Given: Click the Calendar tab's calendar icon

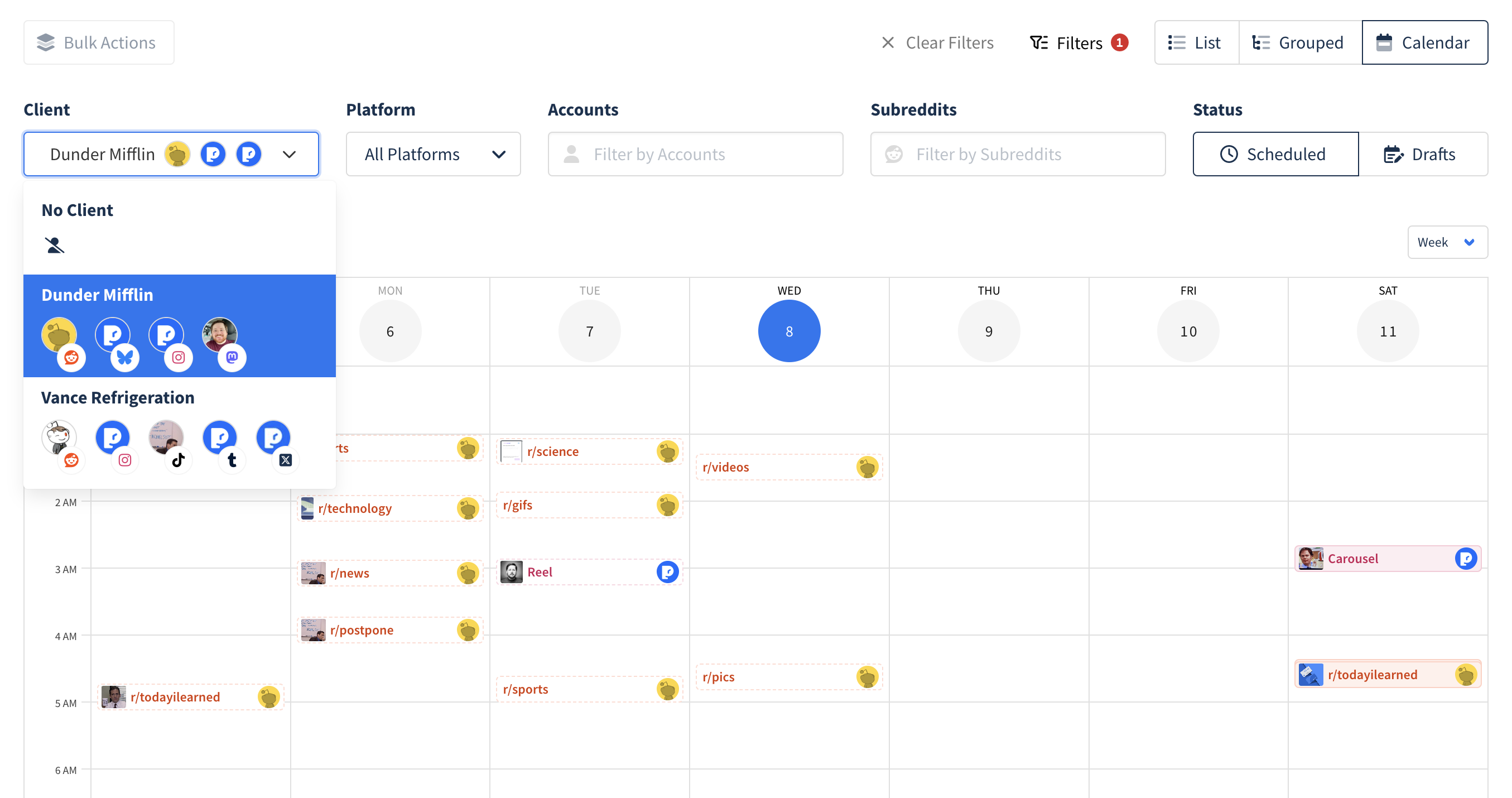Looking at the screenshot, I should pos(1384,42).
